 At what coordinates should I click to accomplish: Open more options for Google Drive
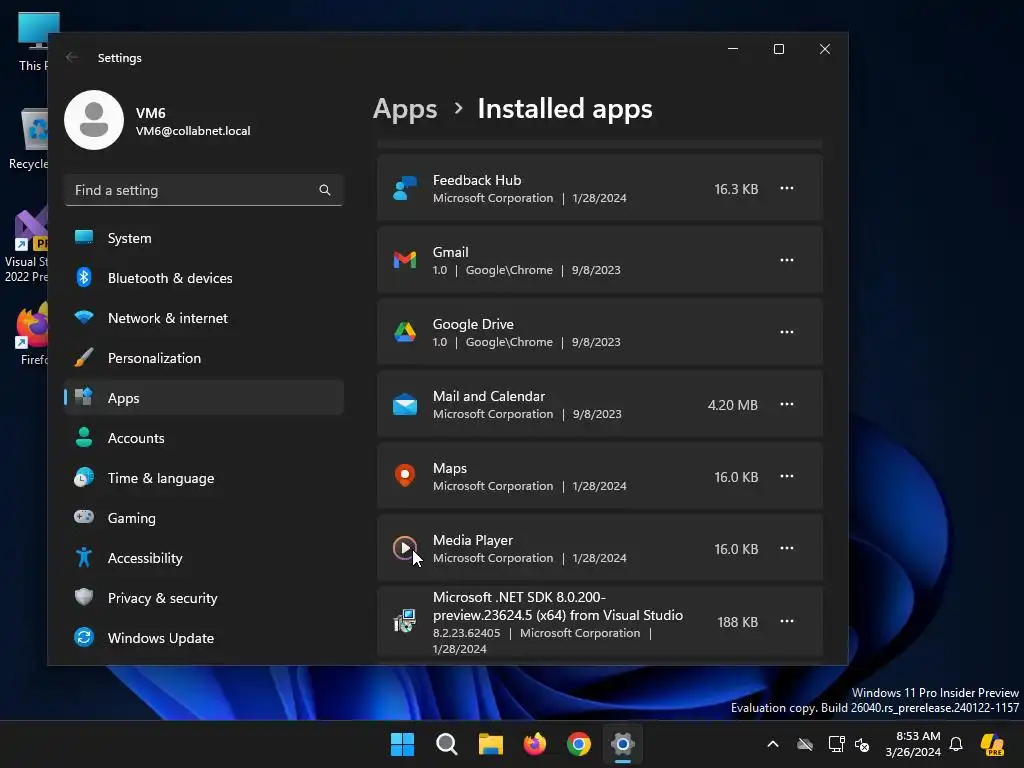coord(787,332)
